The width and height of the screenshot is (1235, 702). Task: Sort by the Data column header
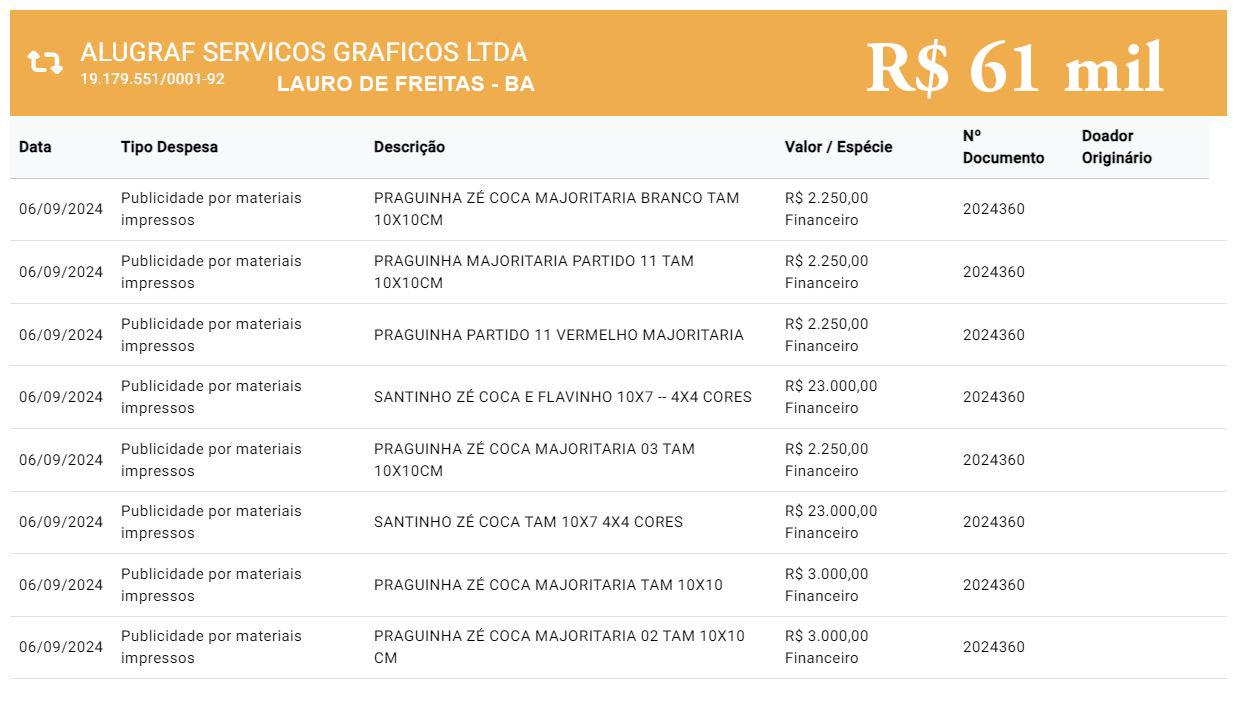(x=35, y=147)
